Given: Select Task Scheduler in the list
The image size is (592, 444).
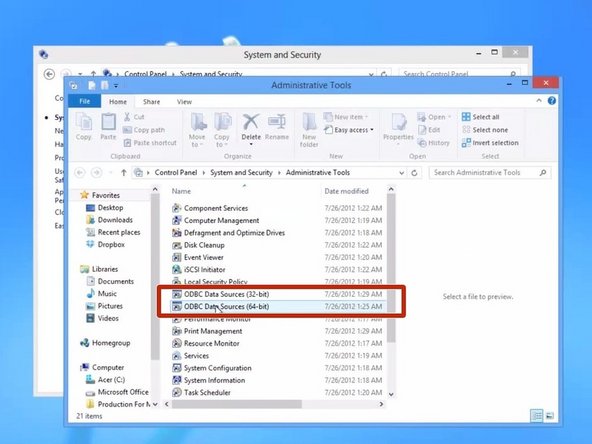Looking at the screenshot, I should (x=201, y=392).
